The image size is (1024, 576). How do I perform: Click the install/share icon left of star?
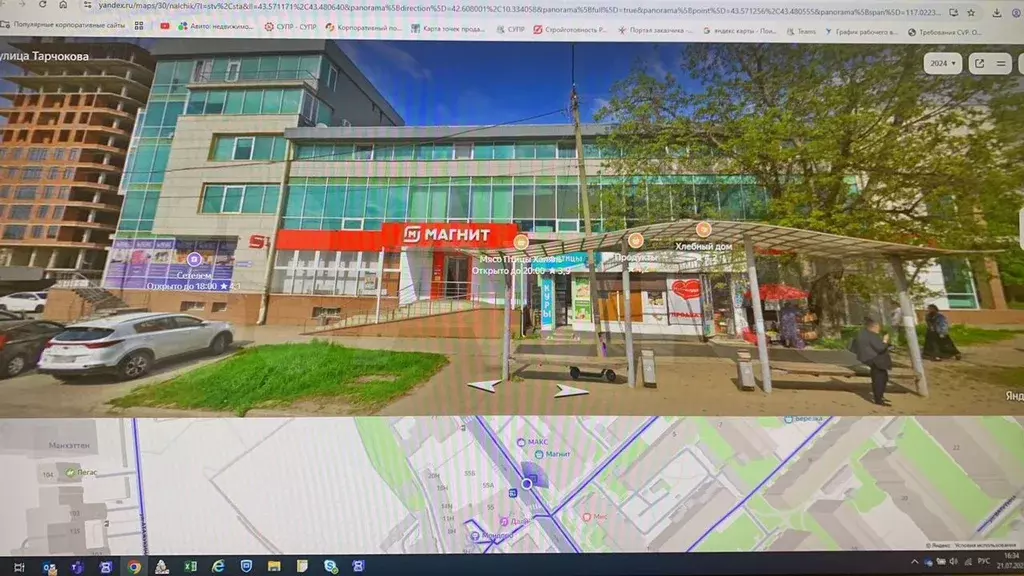(x=953, y=12)
